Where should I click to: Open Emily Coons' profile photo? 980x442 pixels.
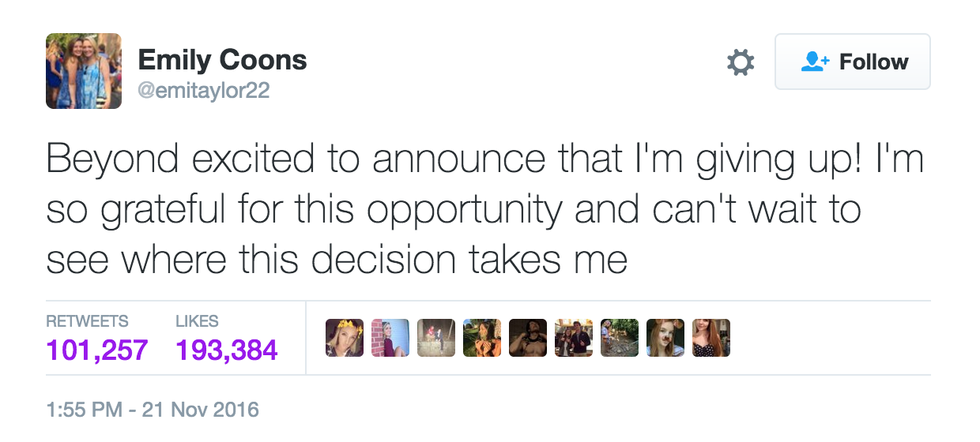84,71
